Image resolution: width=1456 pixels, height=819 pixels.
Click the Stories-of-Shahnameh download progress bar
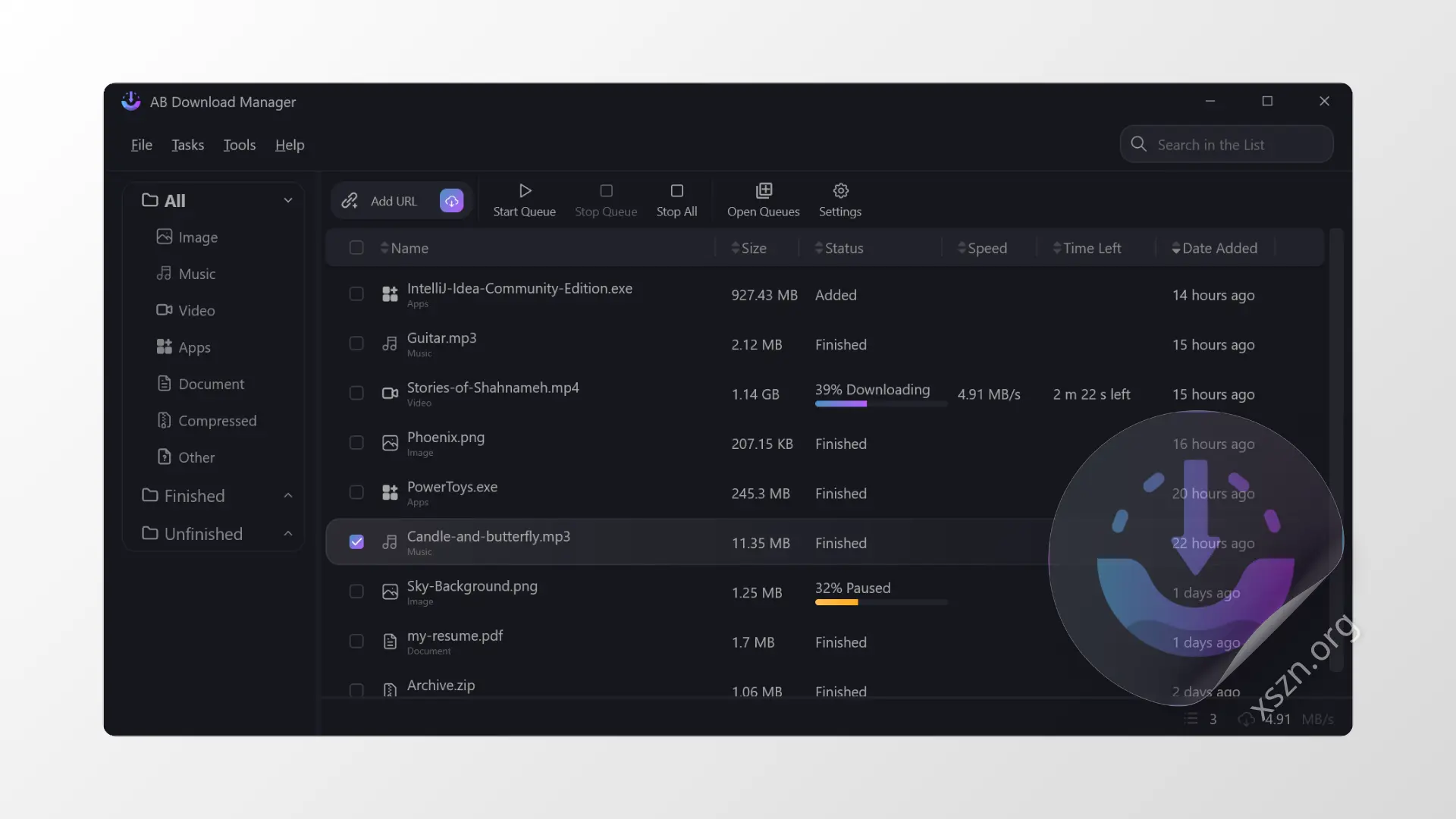[x=880, y=404]
